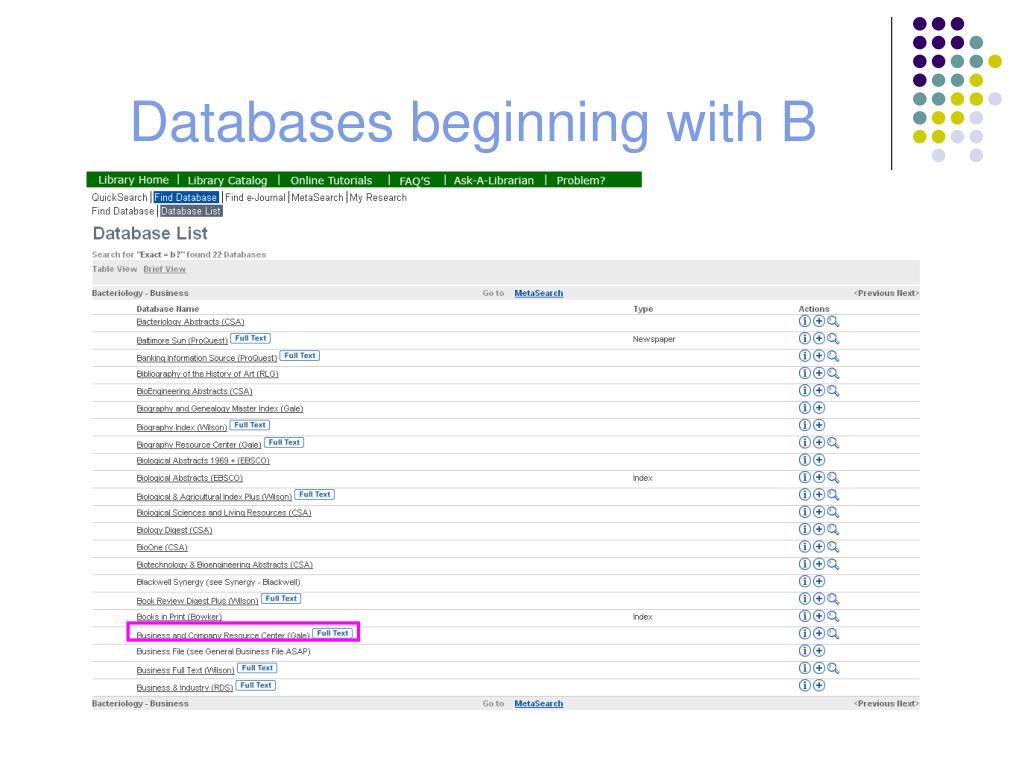Open Ask-A-Librarian menu item

click(x=494, y=180)
